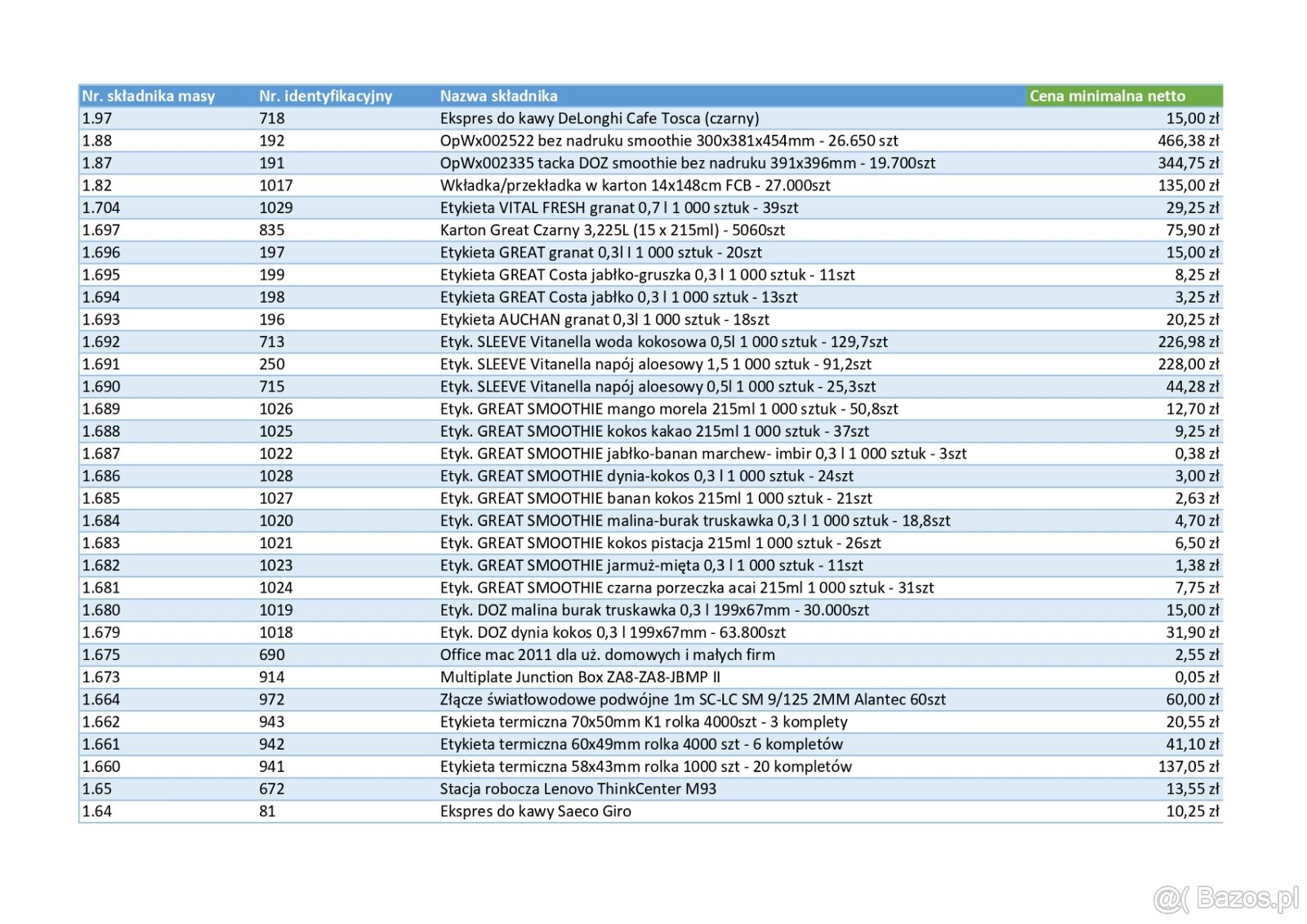Select 'Etyk. SLEEVE Vitanella napój aloesowy 1,5' entry
Viewport: 1307px width, 924px height.
coord(656,364)
